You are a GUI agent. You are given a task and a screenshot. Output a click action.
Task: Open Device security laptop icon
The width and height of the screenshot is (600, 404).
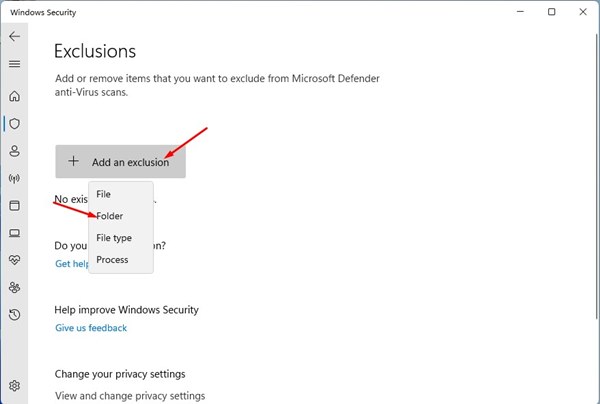pos(14,233)
